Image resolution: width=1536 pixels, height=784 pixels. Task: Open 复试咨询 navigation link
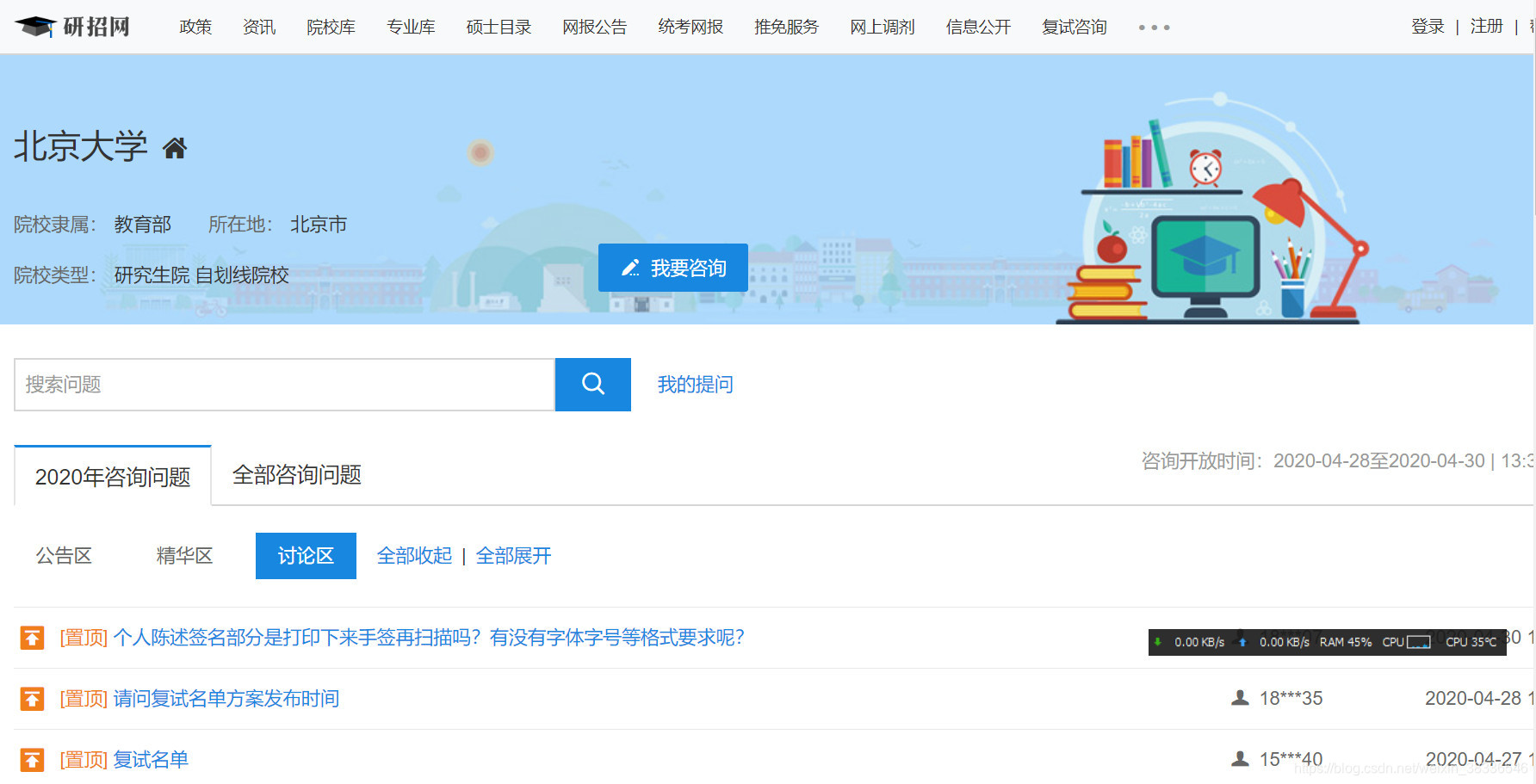click(1075, 27)
